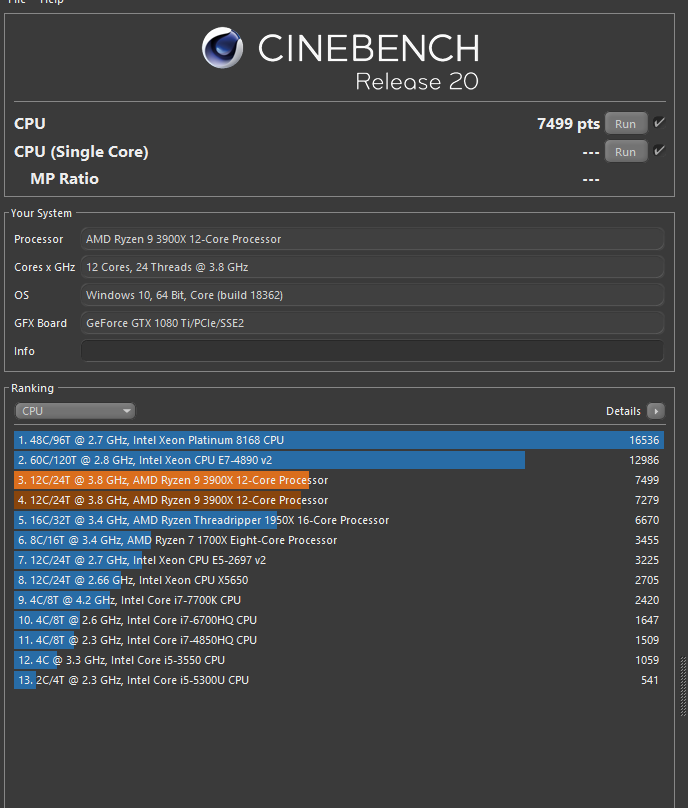This screenshot has height=808, width=688.
Task: Select the Intel Xeon CPU X5650 row
Action: (339, 580)
